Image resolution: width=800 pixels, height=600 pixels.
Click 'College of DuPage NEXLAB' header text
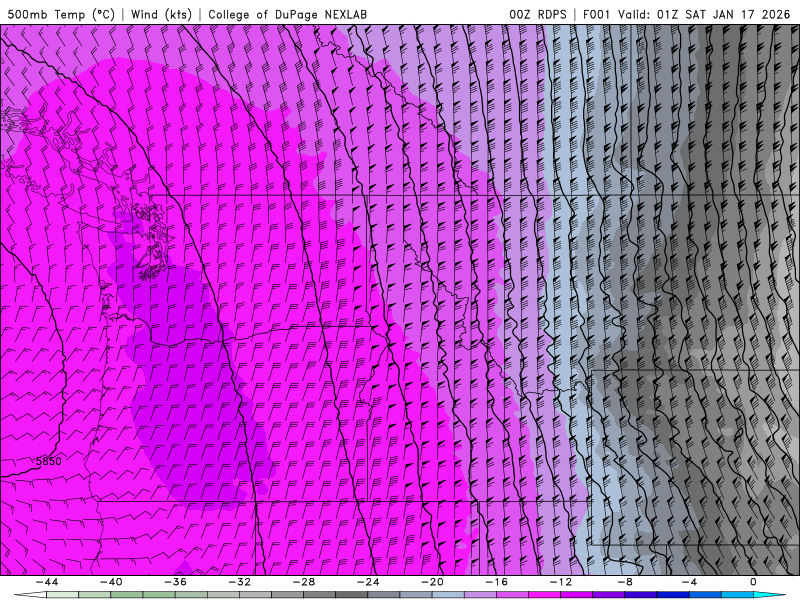[287, 15]
